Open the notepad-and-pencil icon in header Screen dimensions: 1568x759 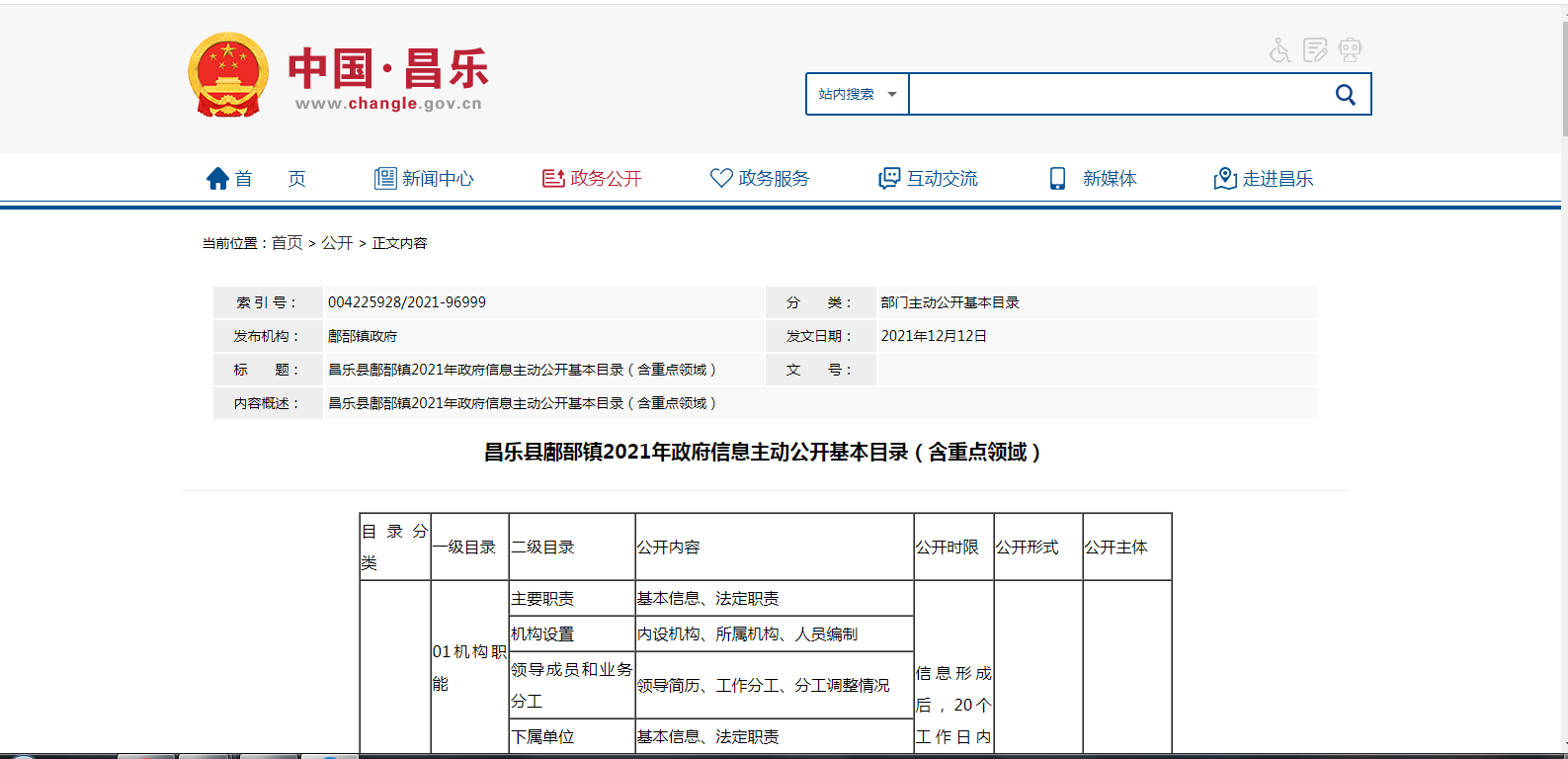(1315, 50)
